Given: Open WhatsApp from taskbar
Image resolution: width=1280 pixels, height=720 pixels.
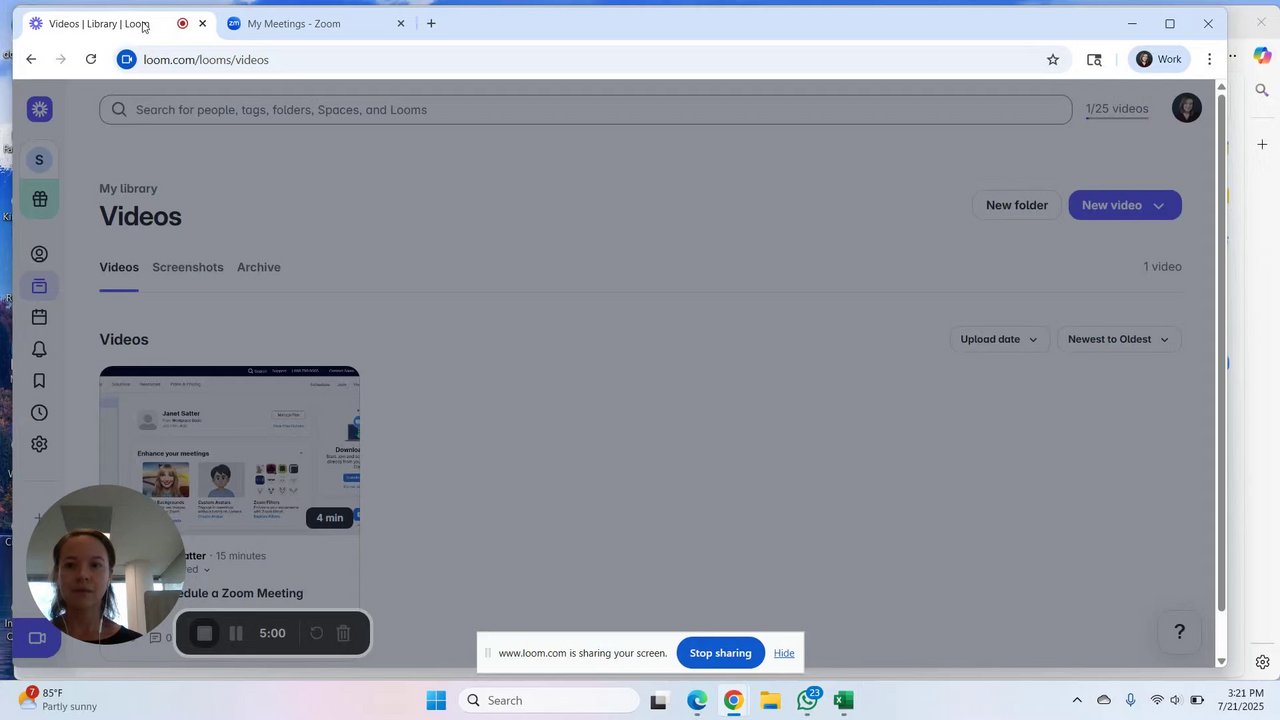Looking at the screenshot, I should click(x=808, y=700).
